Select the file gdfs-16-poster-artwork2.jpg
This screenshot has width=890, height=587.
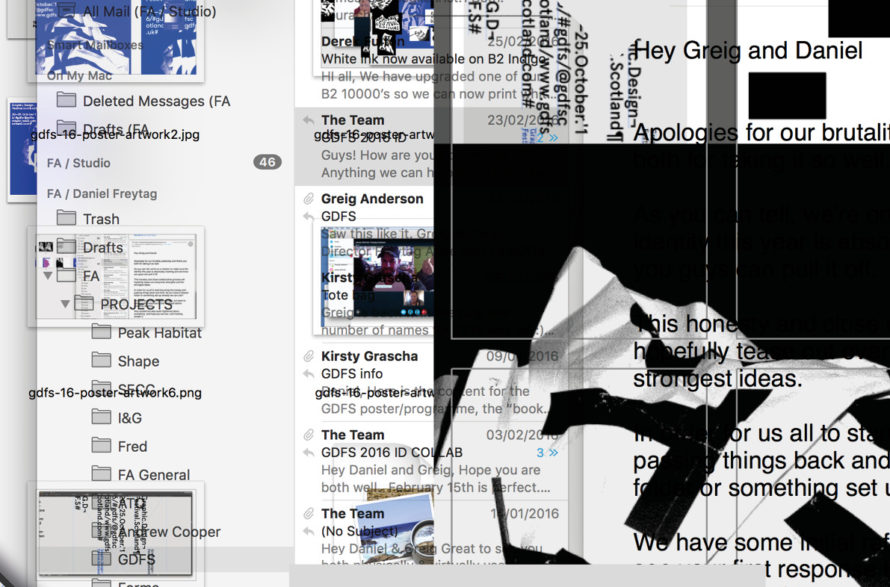[115, 135]
